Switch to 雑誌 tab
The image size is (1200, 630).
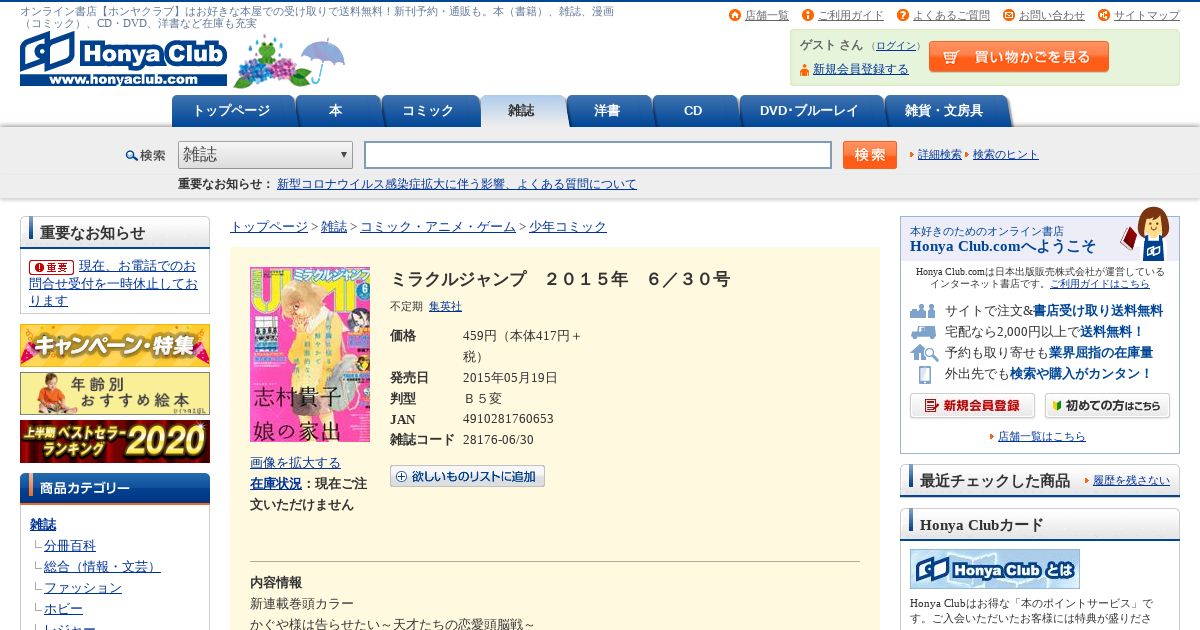tap(522, 111)
